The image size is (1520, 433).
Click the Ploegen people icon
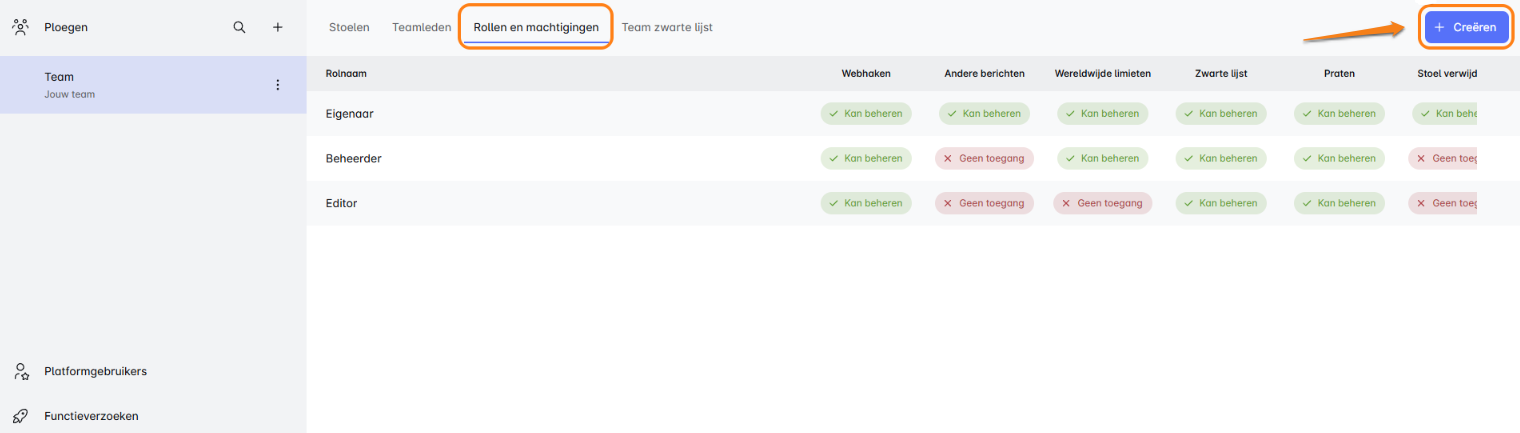(x=20, y=27)
